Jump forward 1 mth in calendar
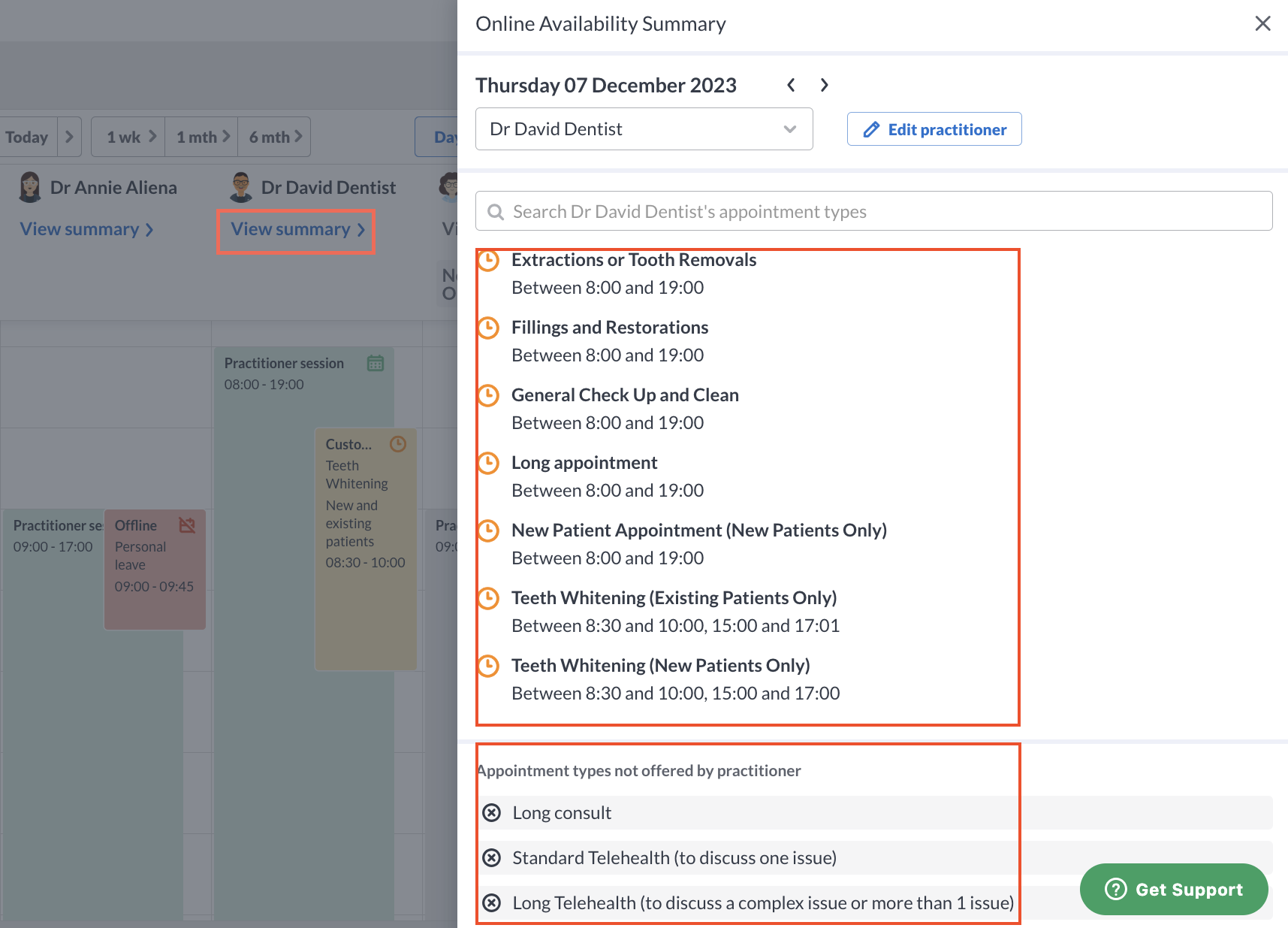Viewport: 1288px width, 928px height. 201,137
